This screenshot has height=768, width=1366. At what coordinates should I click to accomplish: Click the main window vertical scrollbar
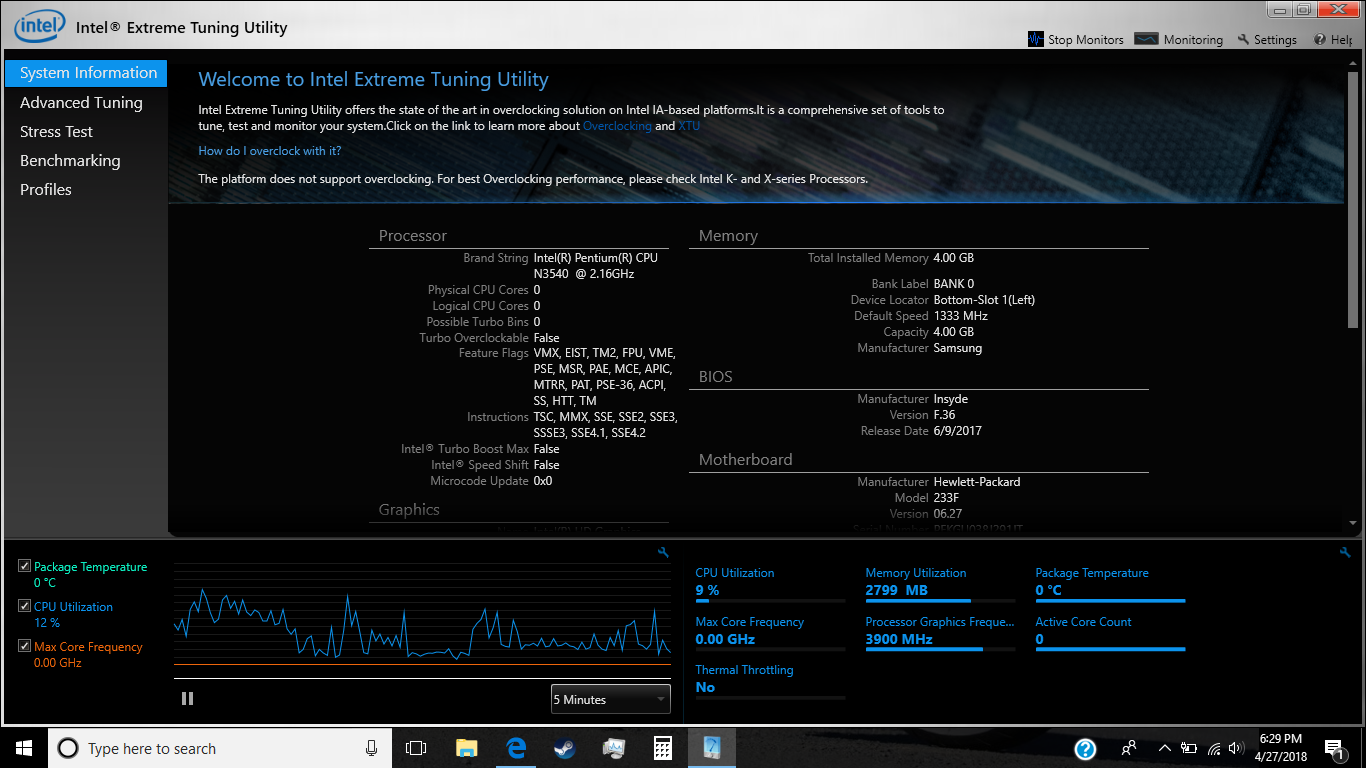point(1353,200)
